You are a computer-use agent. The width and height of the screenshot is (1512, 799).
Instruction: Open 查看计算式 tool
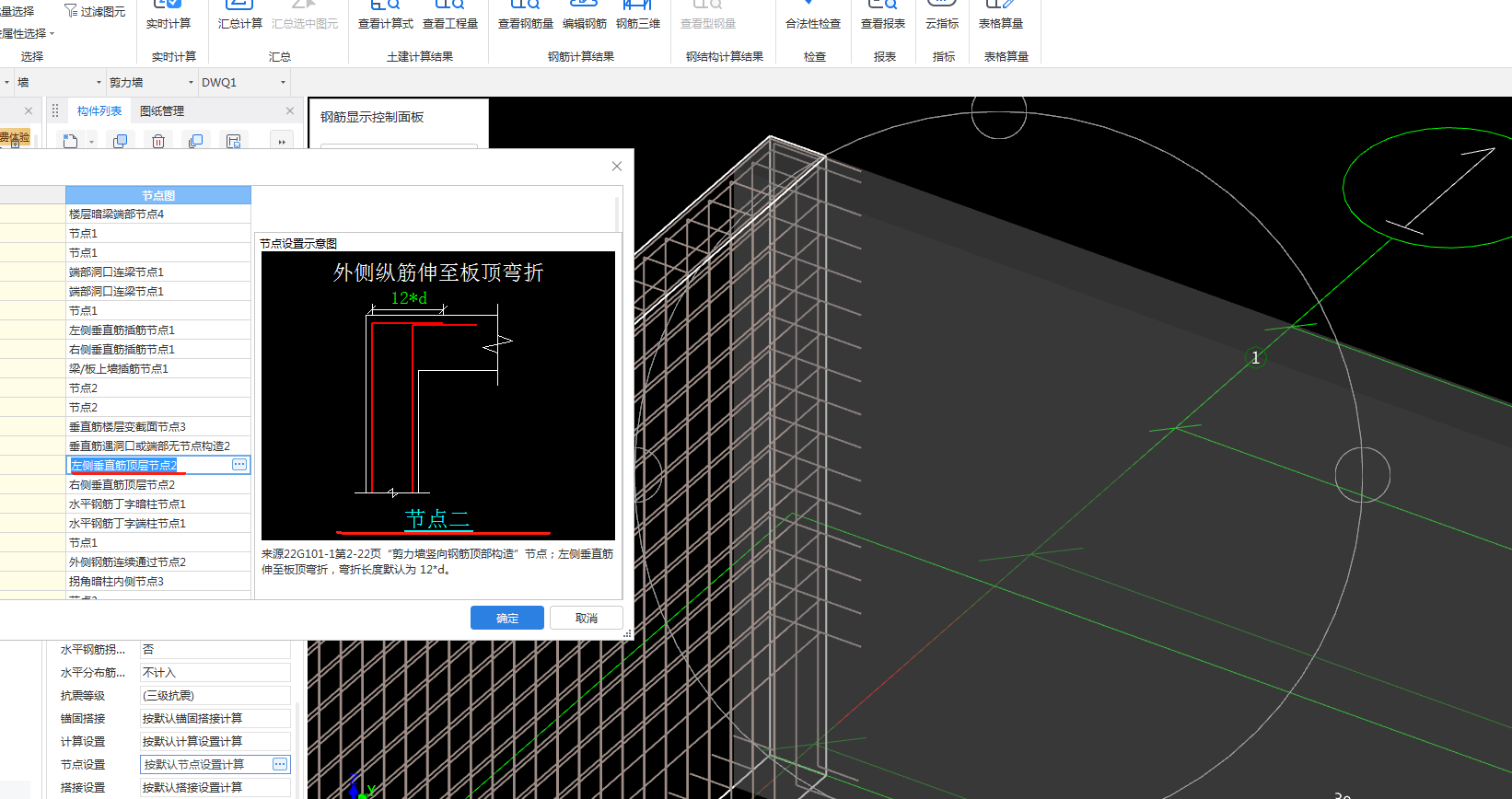click(386, 16)
